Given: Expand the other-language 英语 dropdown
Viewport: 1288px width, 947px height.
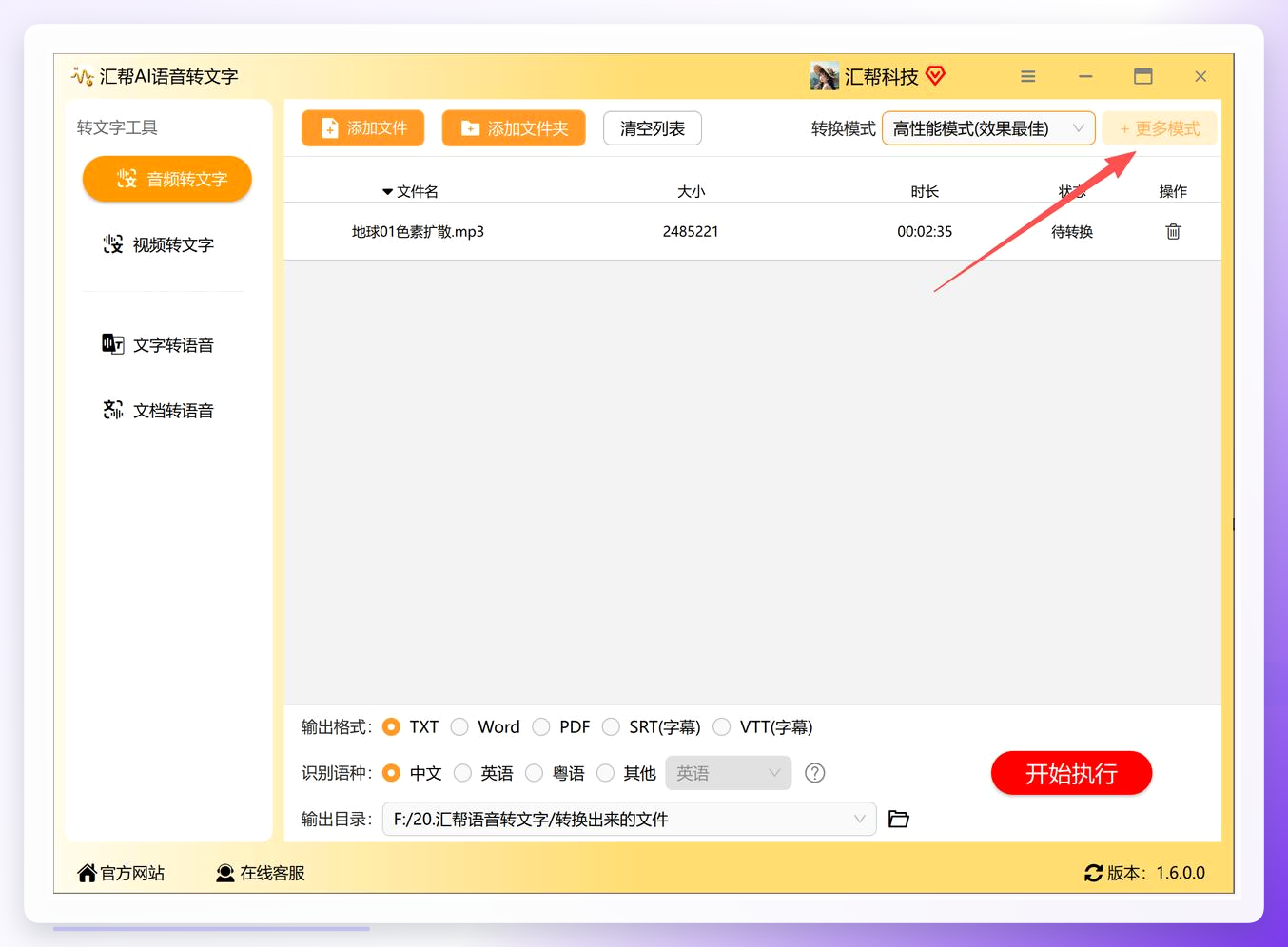Looking at the screenshot, I should coord(729,773).
